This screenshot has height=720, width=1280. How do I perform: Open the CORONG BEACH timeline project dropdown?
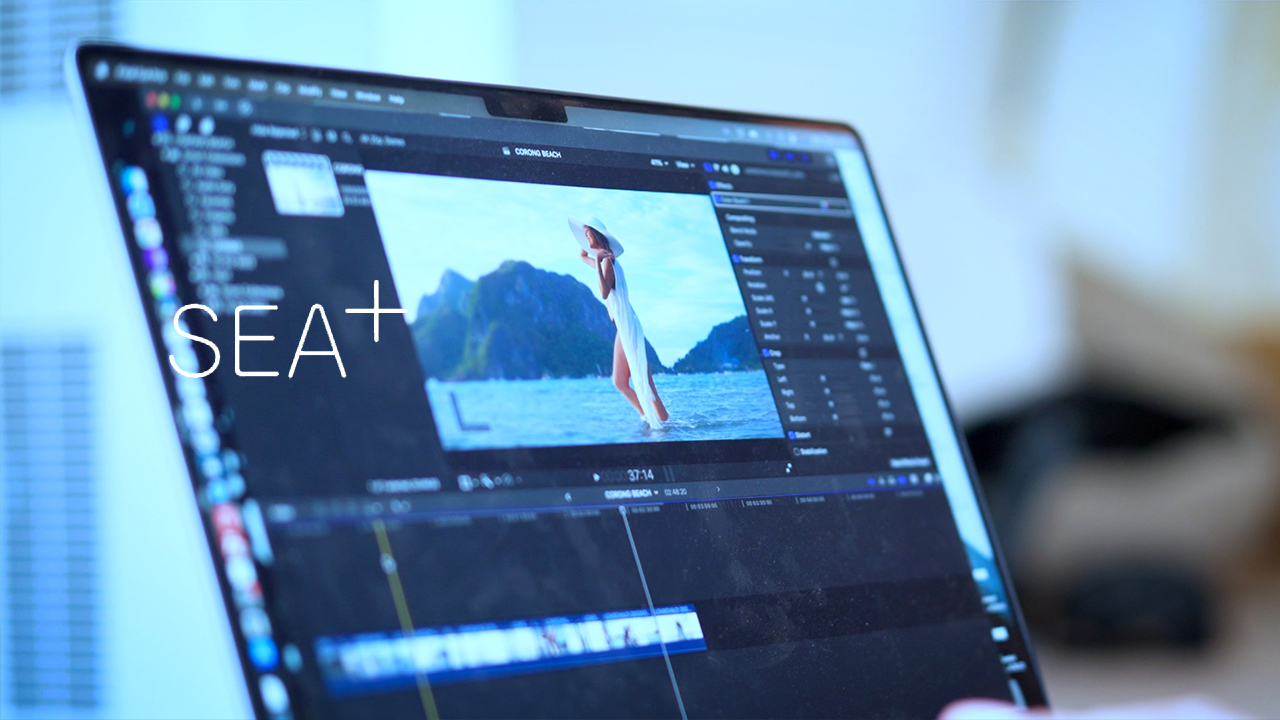(x=632, y=493)
